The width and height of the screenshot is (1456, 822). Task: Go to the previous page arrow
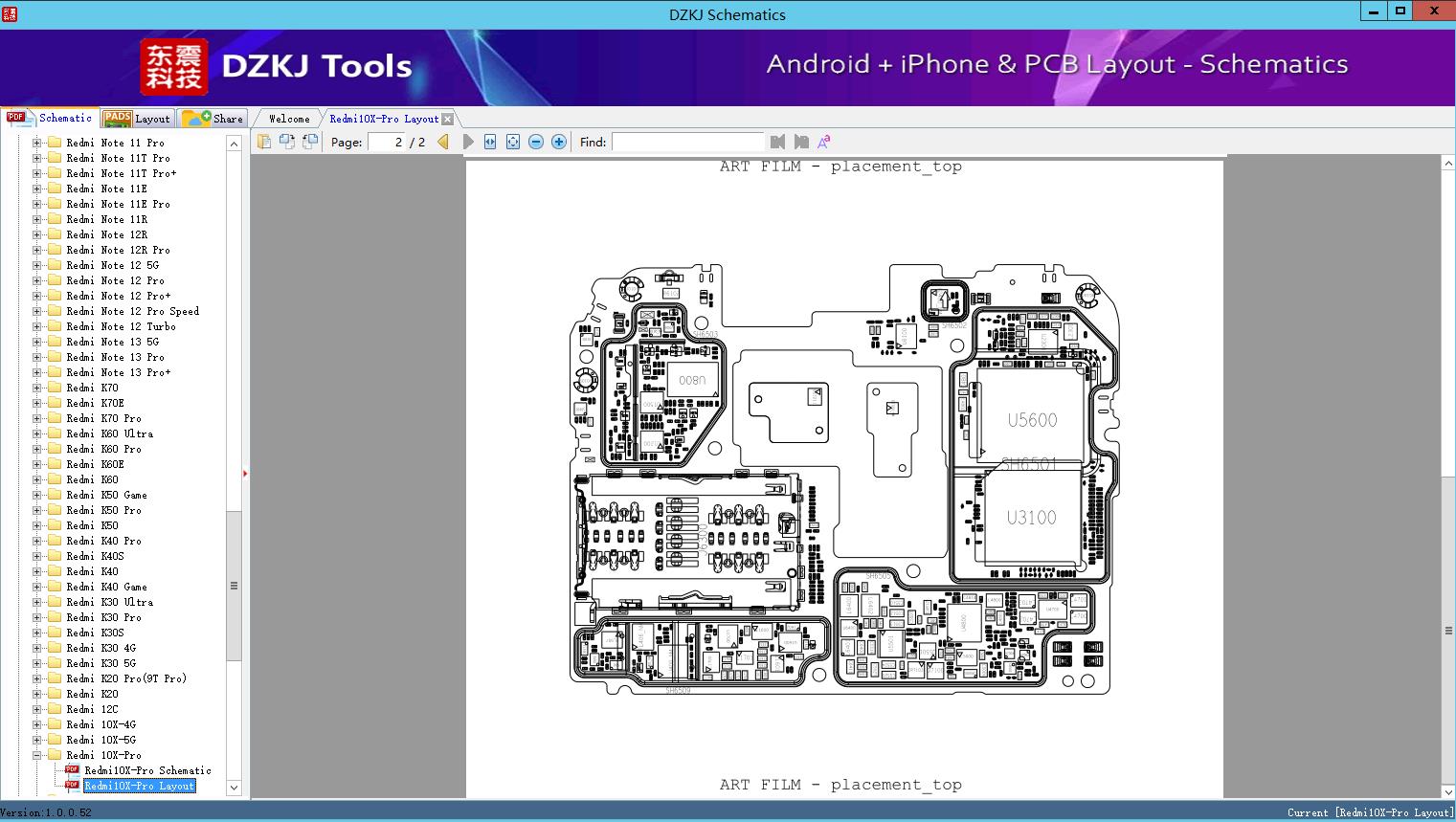pyautogui.click(x=443, y=142)
